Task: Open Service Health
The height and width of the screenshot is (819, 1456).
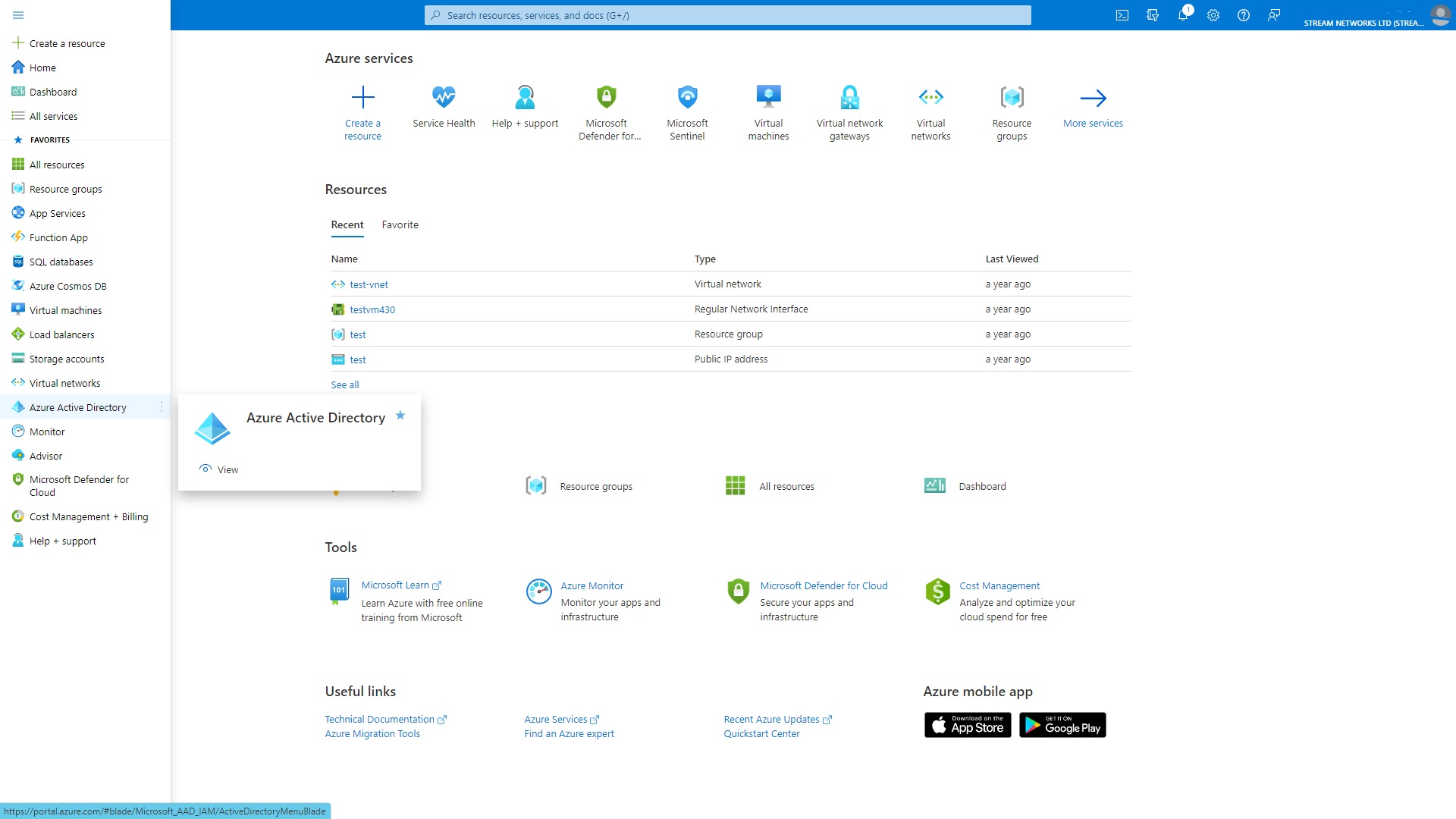Action: 443,106
